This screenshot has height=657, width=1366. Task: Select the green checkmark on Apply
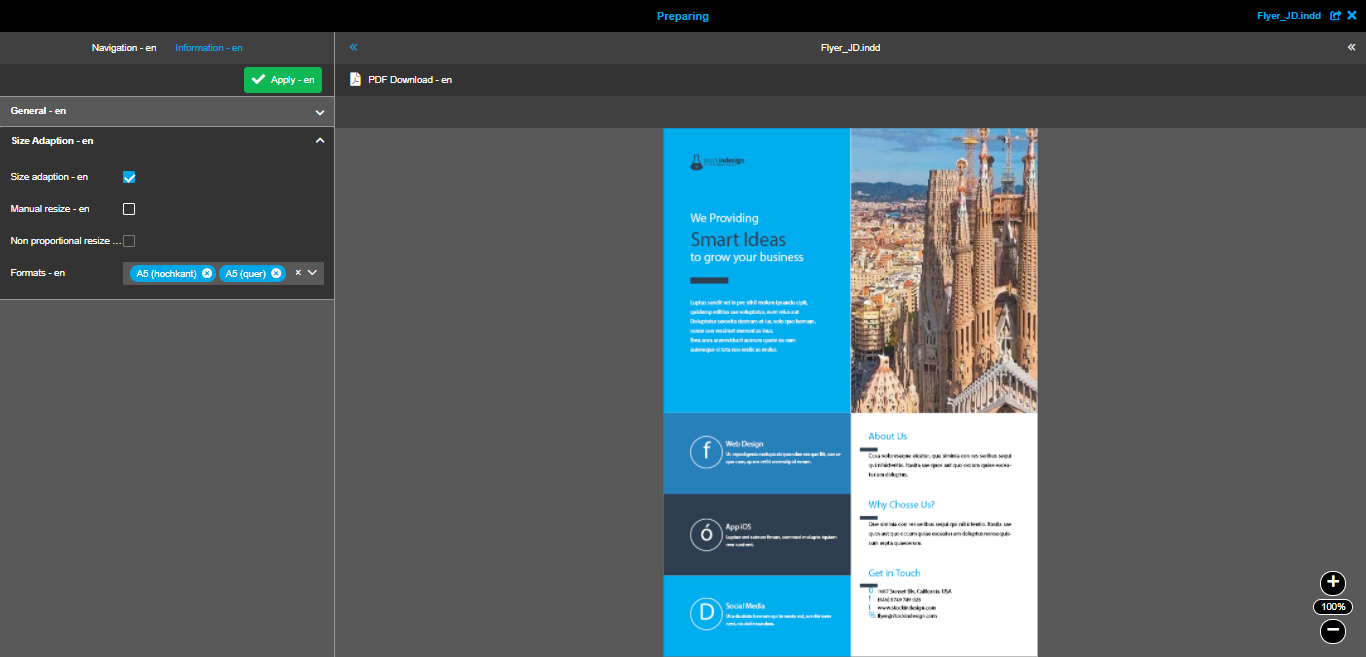[x=257, y=79]
